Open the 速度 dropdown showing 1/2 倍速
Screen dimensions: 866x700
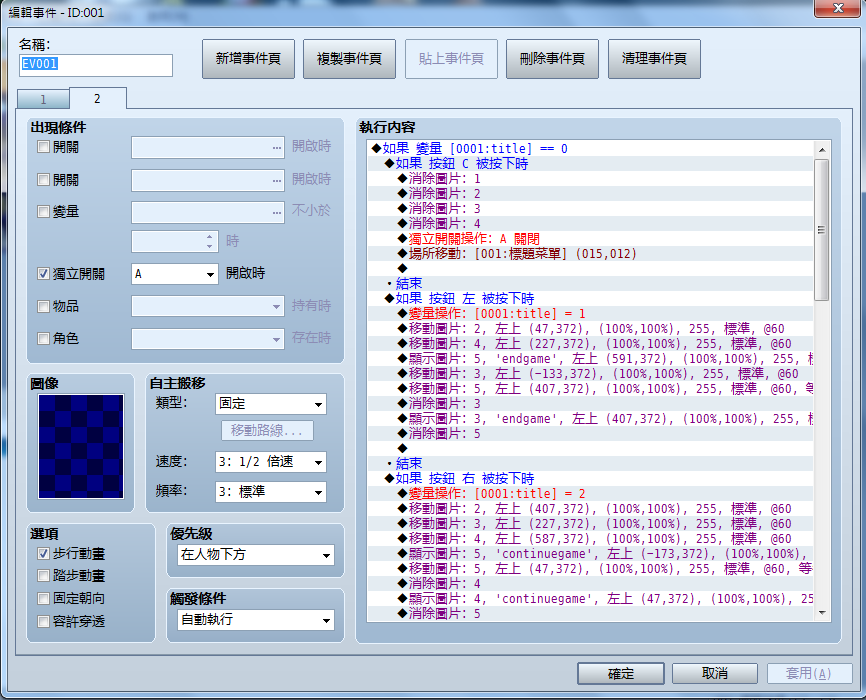pyautogui.click(x=271, y=462)
